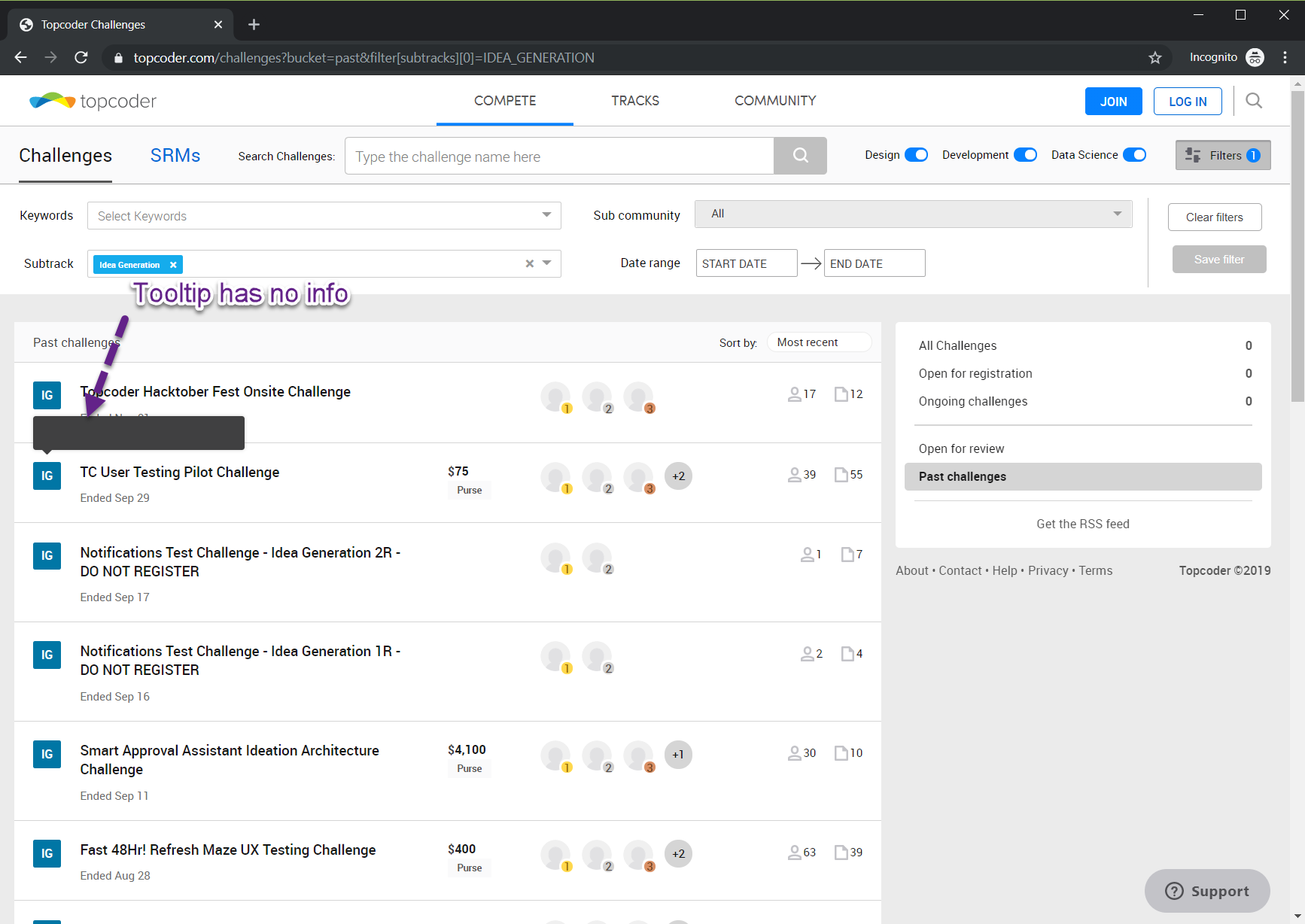The image size is (1305, 924).
Task: View first place winner of Hacktober Fest challenge
Action: point(556,397)
